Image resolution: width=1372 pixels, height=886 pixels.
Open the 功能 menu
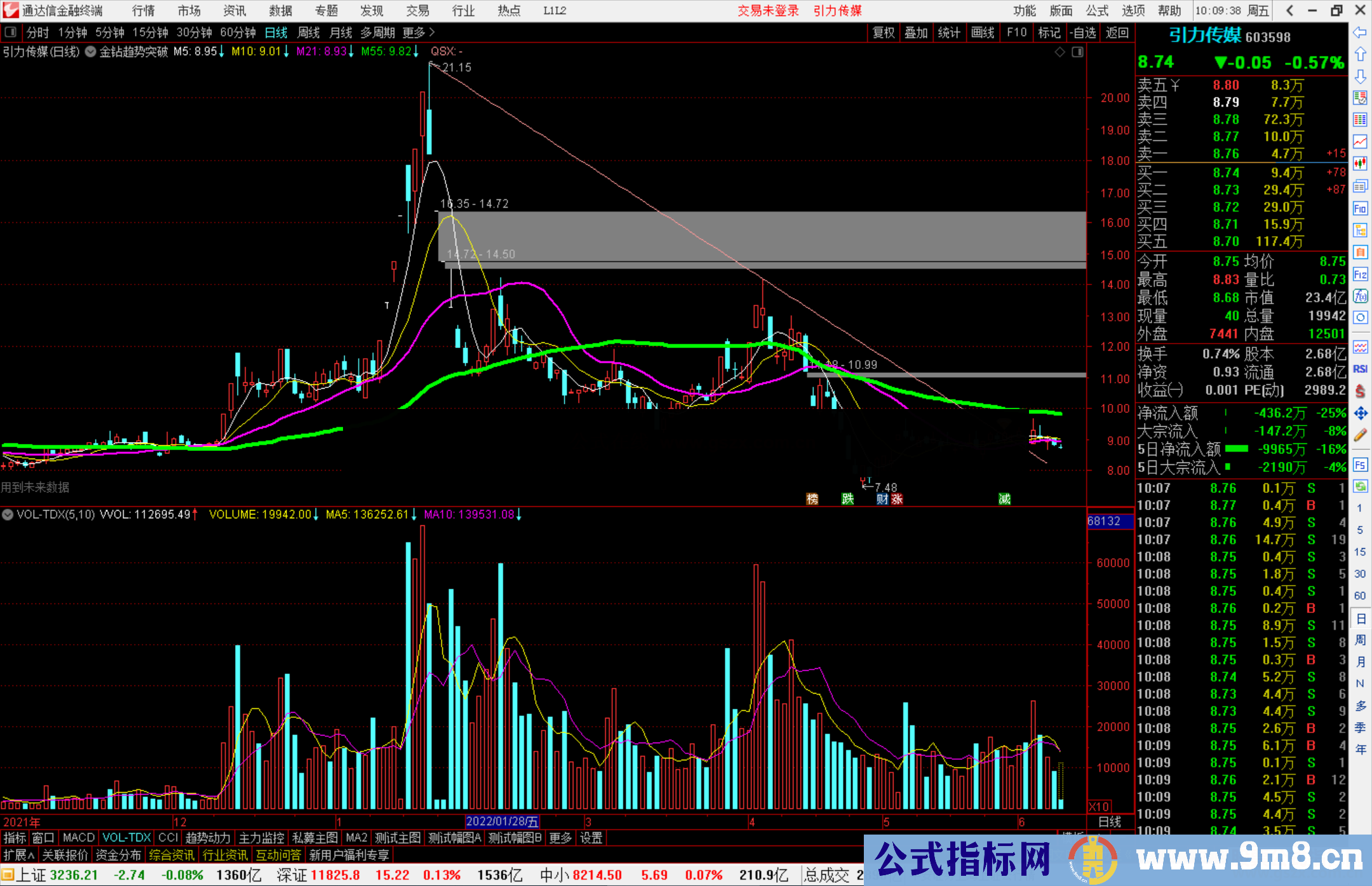pos(1024,11)
